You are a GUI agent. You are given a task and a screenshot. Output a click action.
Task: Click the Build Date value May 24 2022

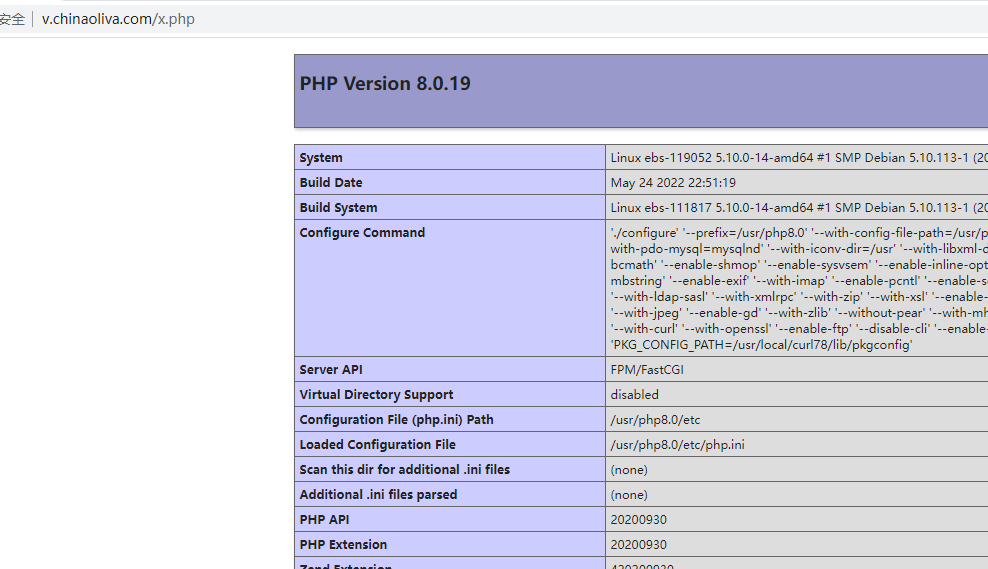[x=673, y=183]
